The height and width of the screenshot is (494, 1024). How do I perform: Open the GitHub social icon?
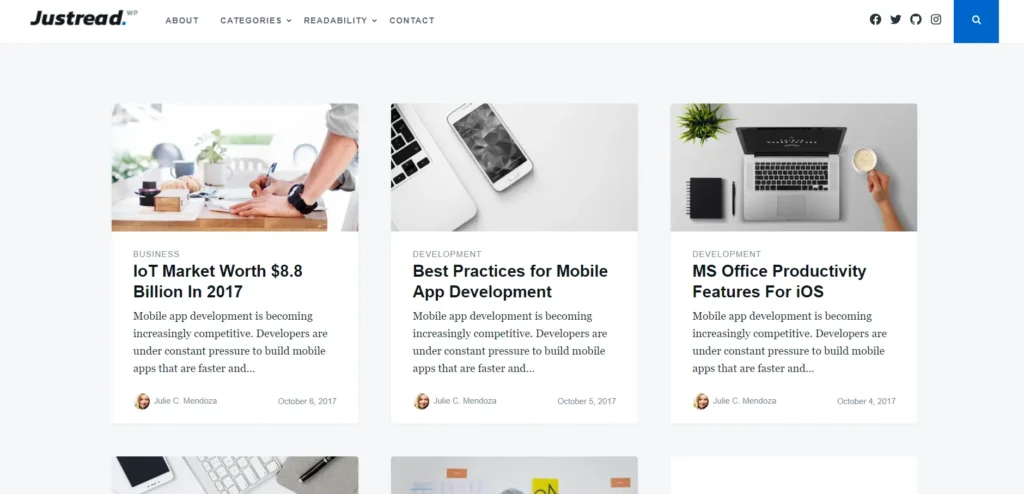pos(916,20)
